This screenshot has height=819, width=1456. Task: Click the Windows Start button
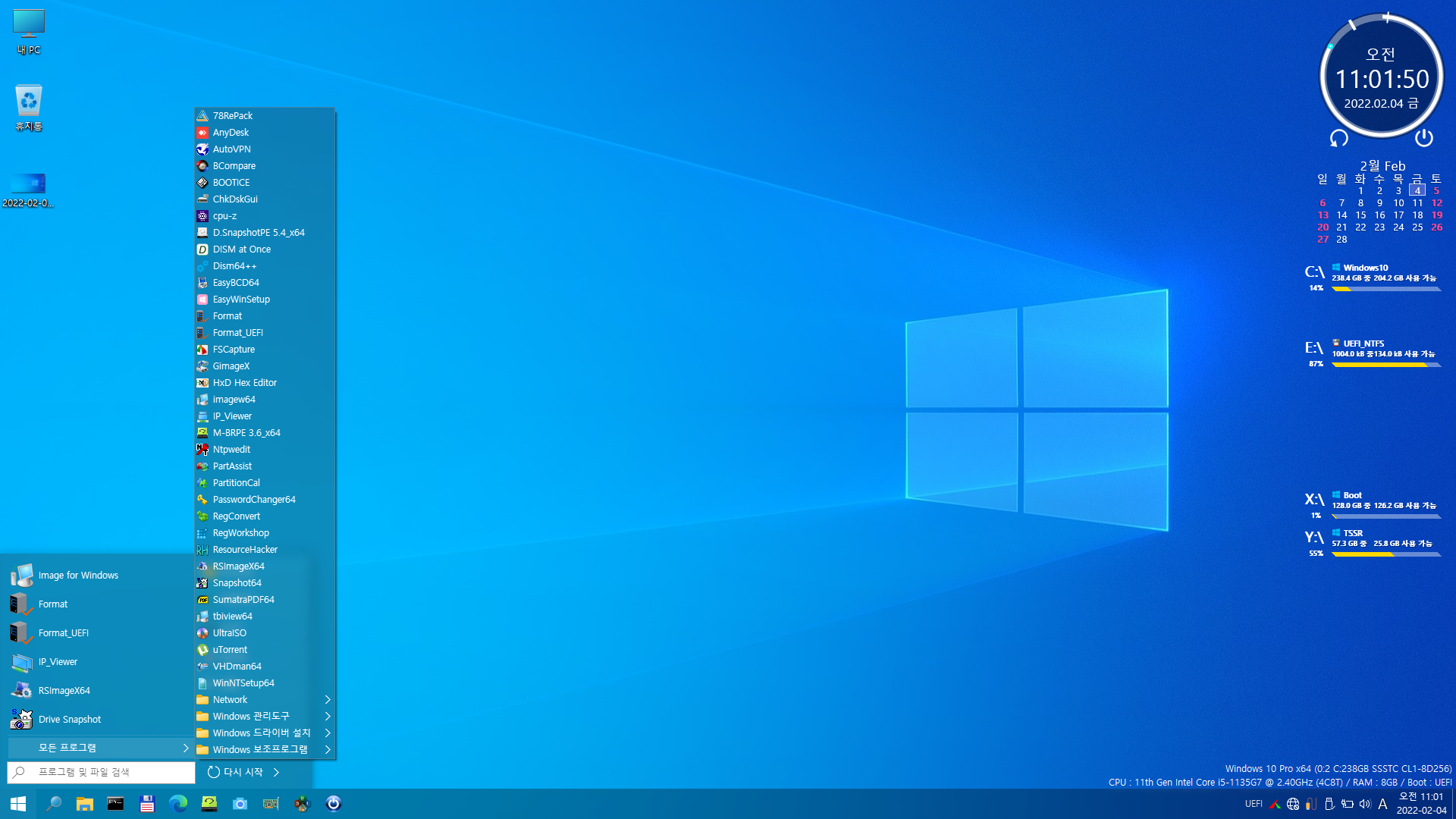pyautogui.click(x=18, y=804)
